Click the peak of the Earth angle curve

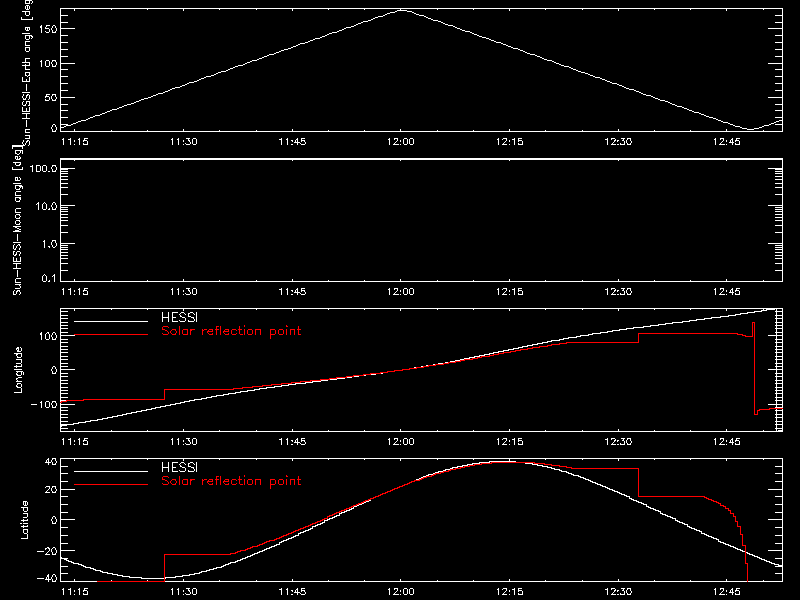pyautogui.click(x=403, y=10)
